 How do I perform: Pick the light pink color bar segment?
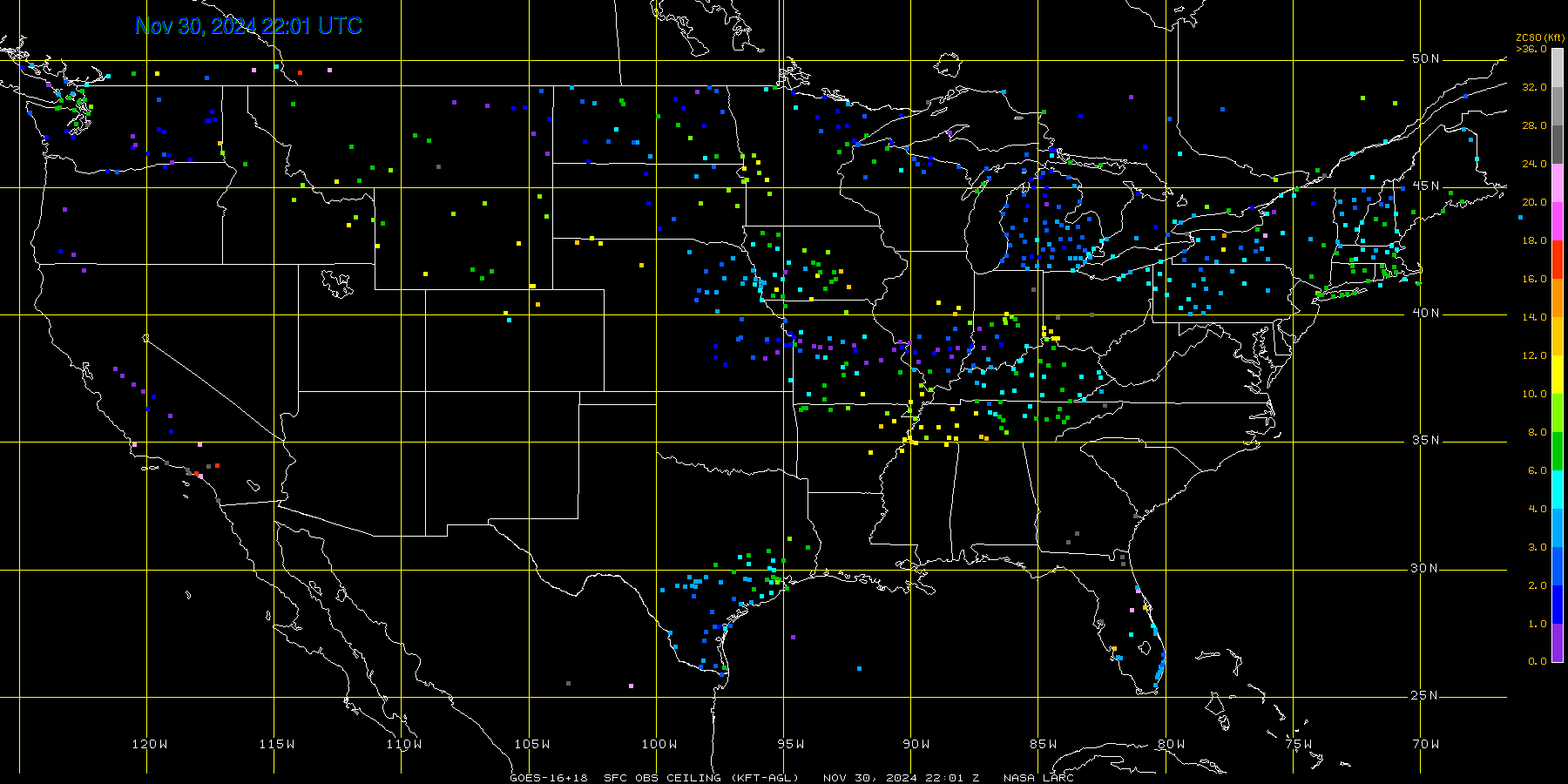pyautogui.click(x=1558, y=183)
